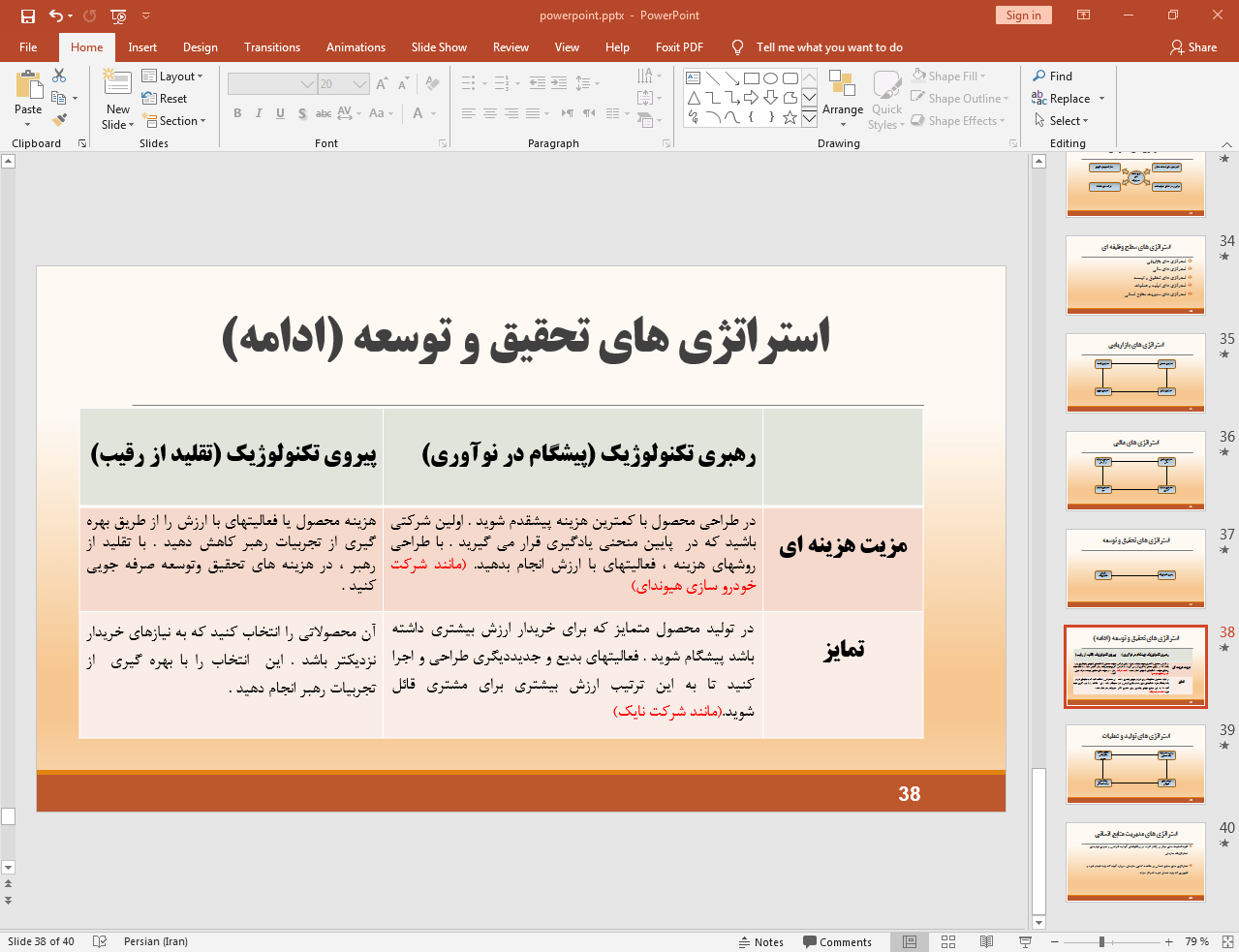Select the Star shape in gallery
The image size is (1239, 952).
coord(790,117)
